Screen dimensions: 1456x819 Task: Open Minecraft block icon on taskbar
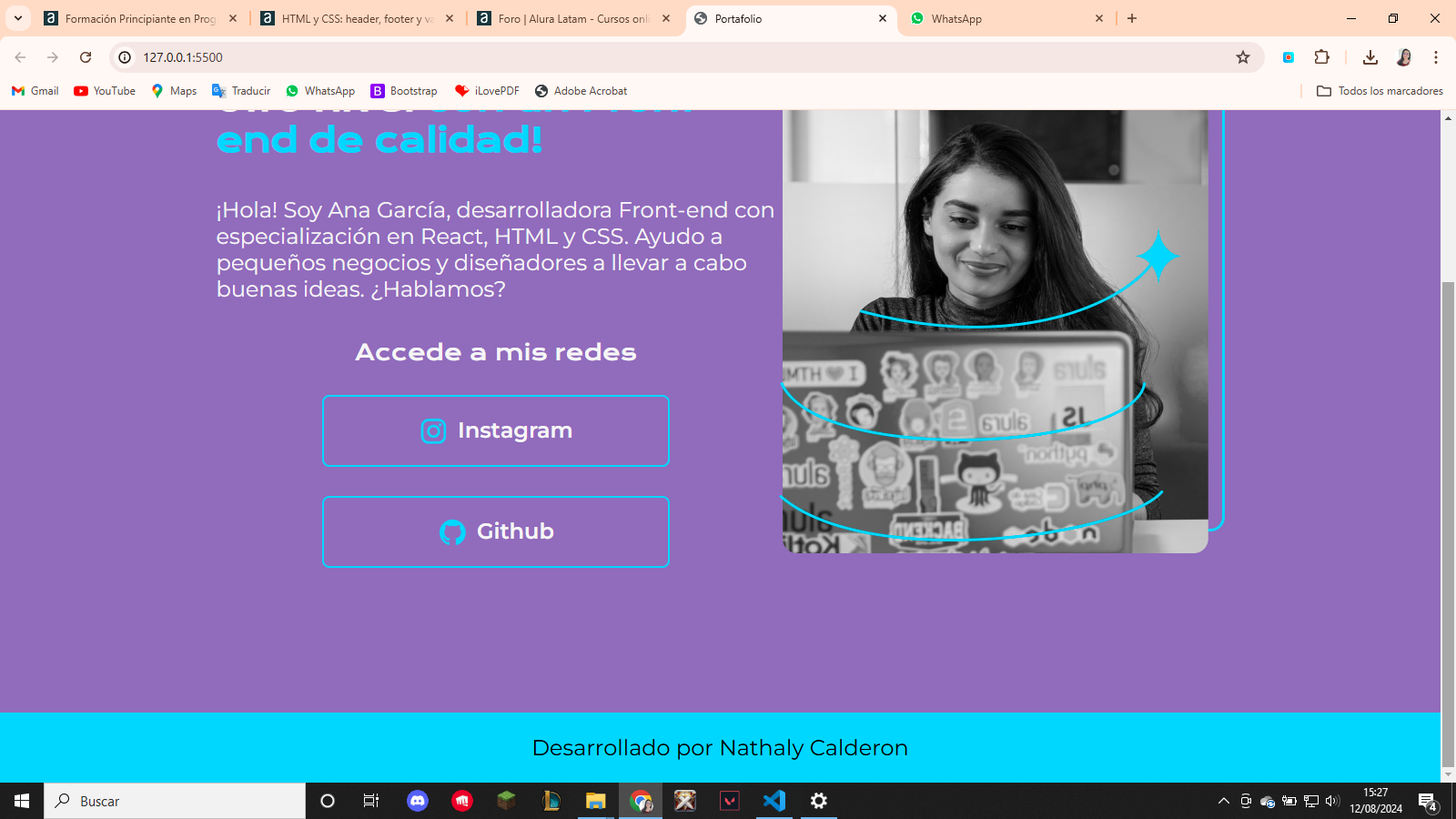pos(507,801)
